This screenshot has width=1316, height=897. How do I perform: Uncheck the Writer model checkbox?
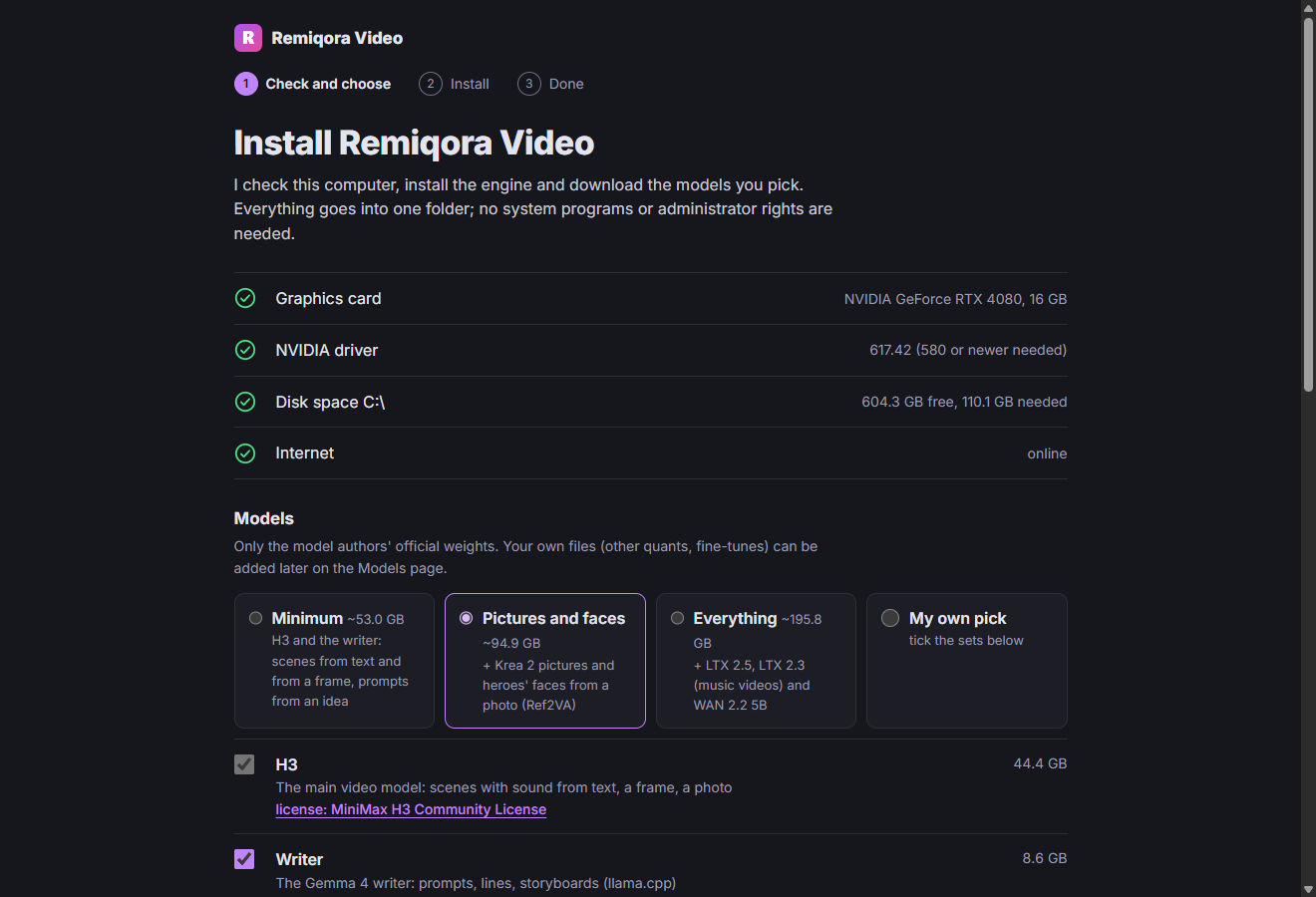(244, 859)
